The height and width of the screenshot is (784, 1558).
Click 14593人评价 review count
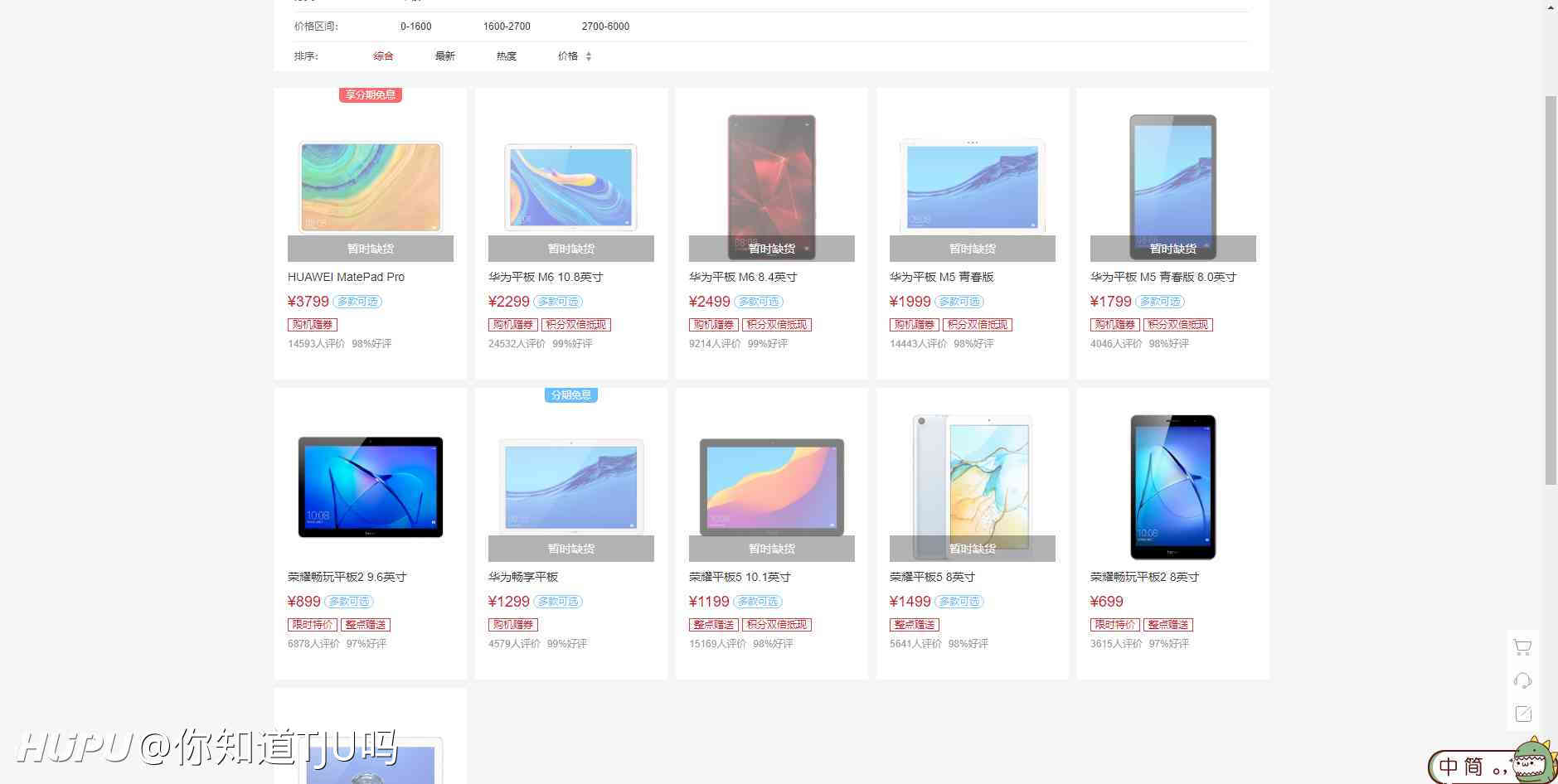[316, 344]
